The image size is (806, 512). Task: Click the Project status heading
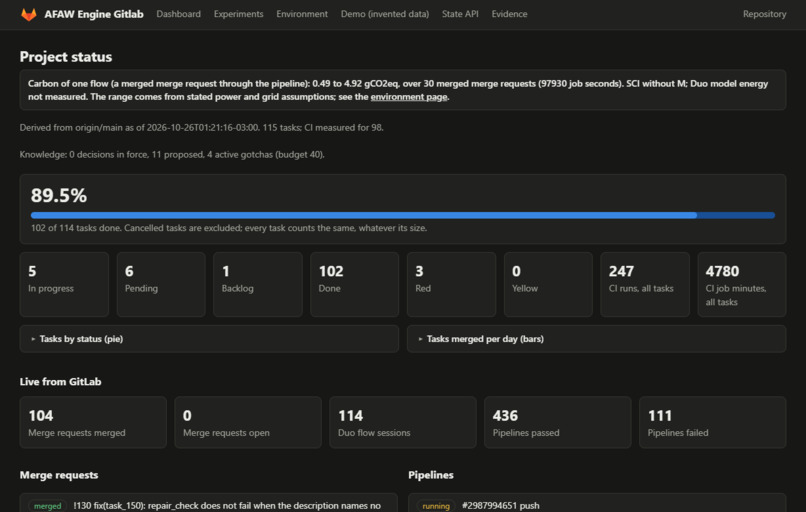coord(66,57)
